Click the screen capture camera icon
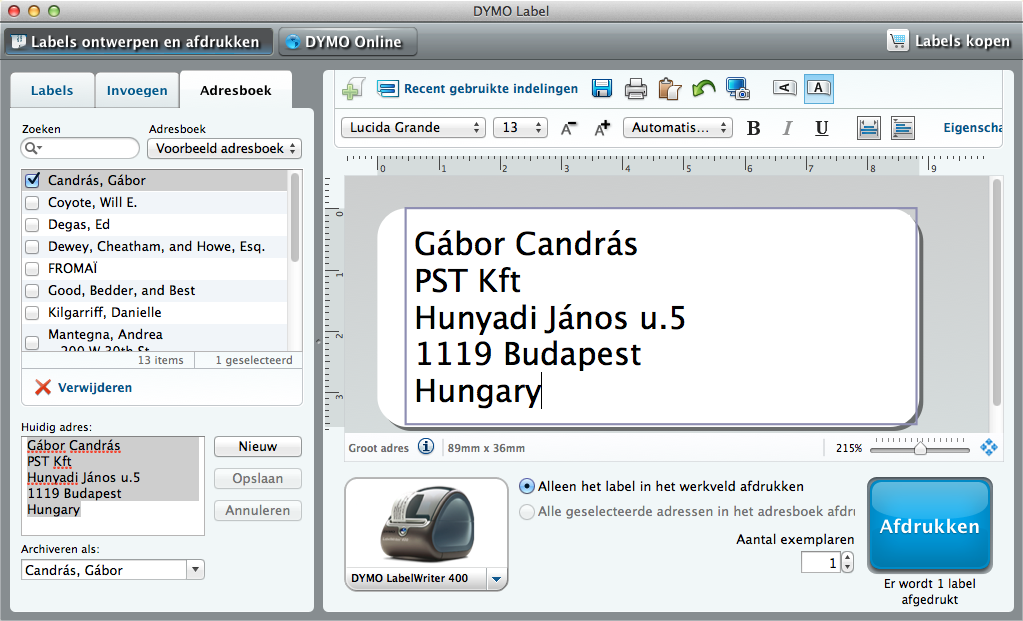 click(x=738, y=89)
